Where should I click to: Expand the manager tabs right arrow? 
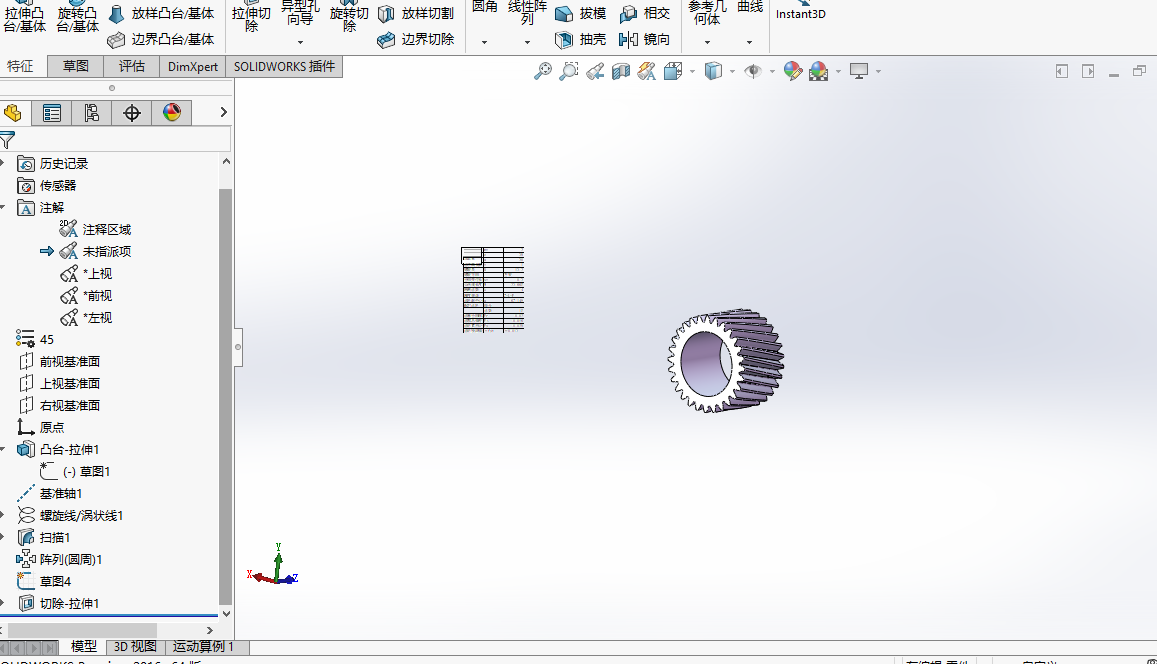(x=224, y=112)
